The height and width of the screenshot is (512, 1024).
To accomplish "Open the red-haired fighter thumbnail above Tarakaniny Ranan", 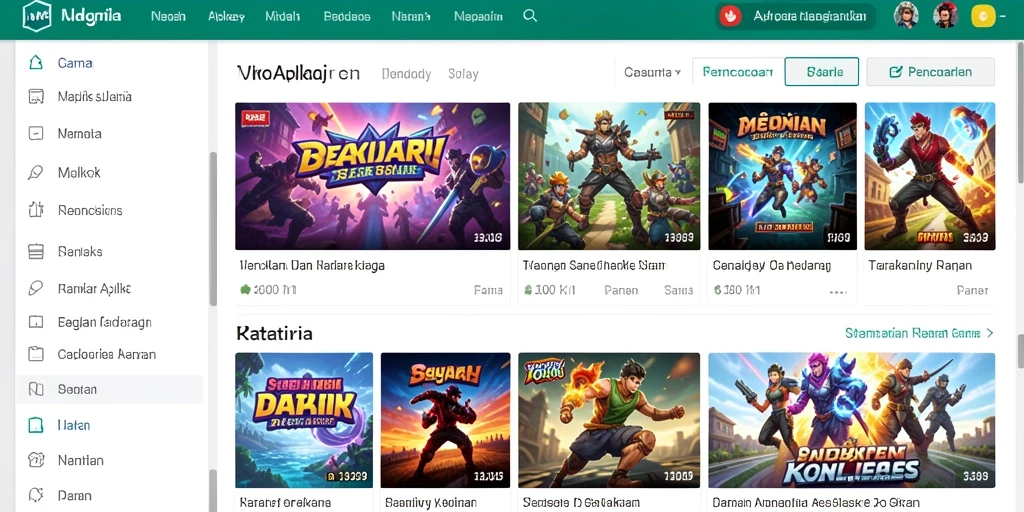I will pos(930,176).
